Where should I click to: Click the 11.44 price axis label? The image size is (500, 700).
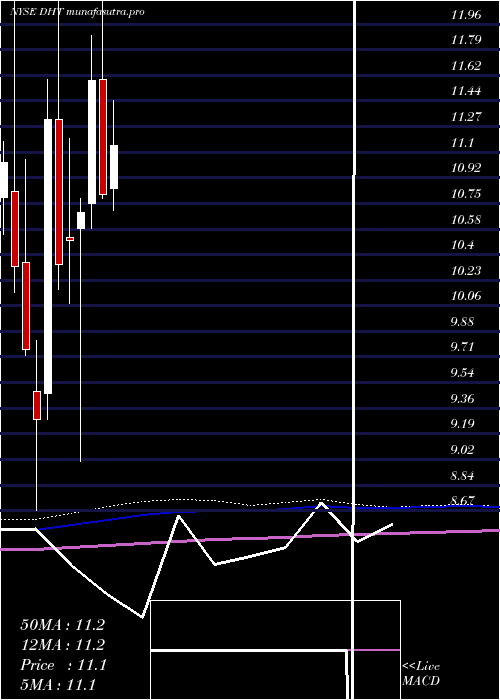(x=466, y=92)
